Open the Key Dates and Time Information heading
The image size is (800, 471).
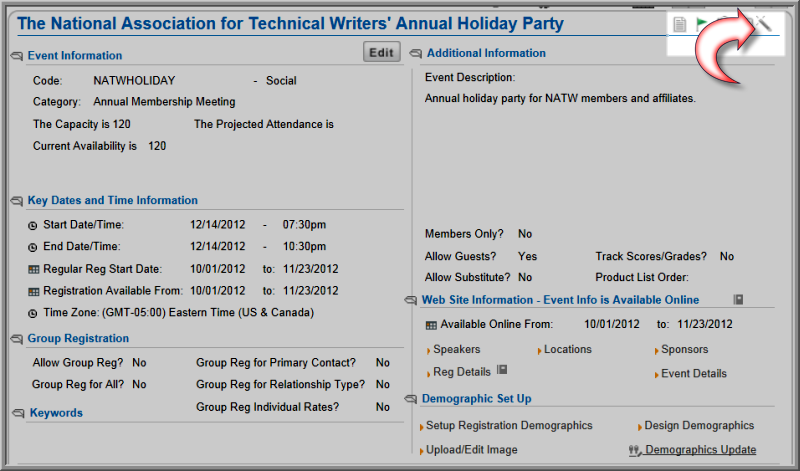(x=113, y=200)
